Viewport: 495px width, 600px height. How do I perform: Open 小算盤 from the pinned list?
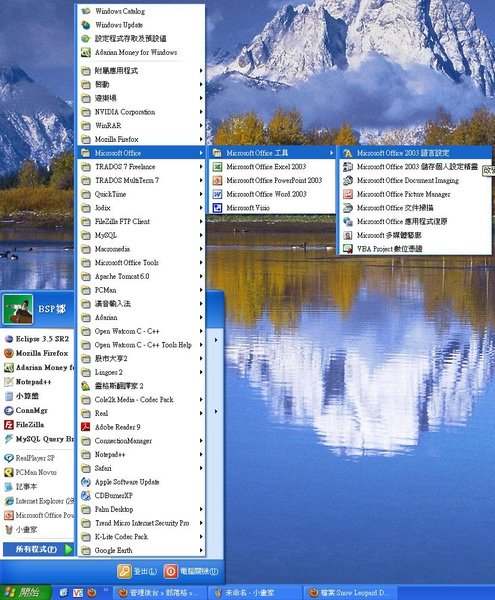37,396
